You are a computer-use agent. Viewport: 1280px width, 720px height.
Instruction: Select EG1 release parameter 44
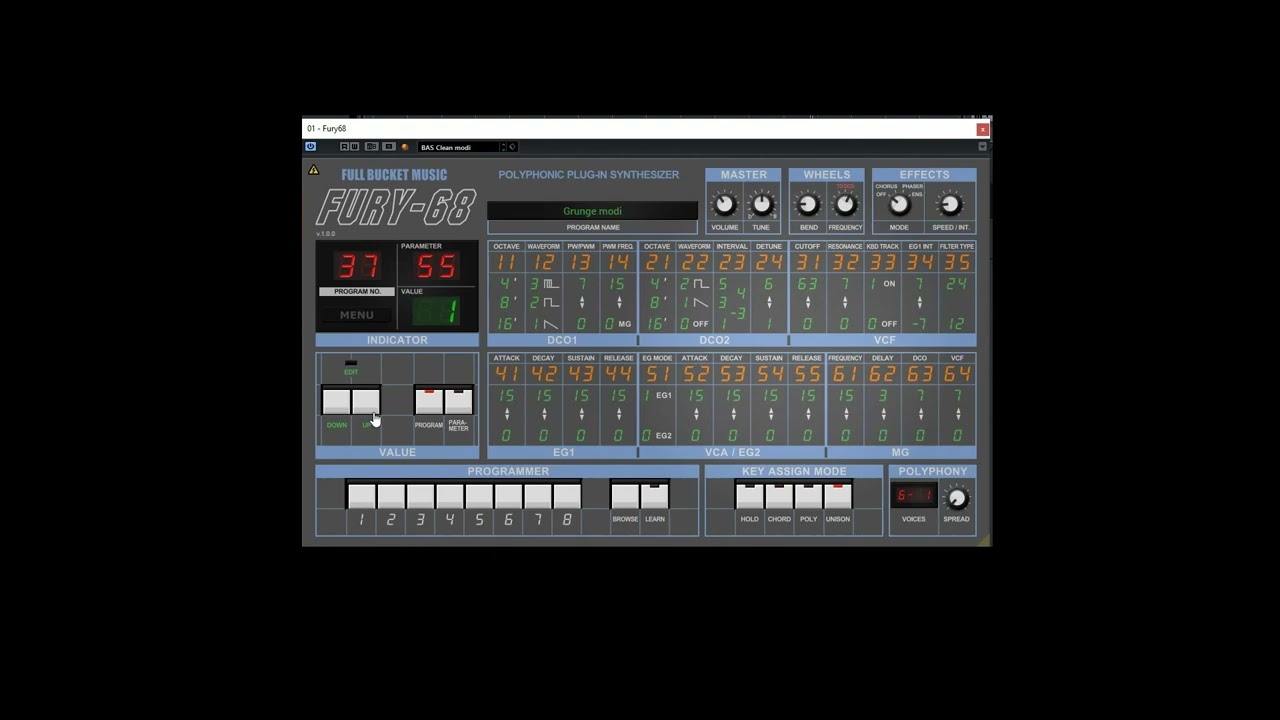(x=618, y=375)
